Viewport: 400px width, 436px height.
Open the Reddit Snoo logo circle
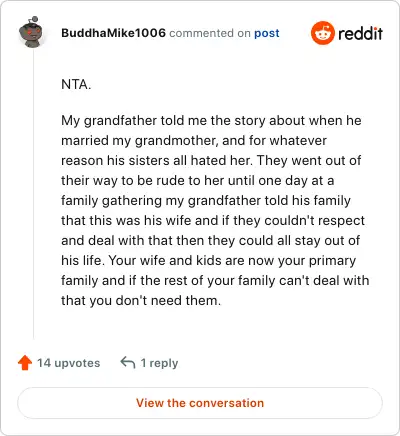pos(322,33)
